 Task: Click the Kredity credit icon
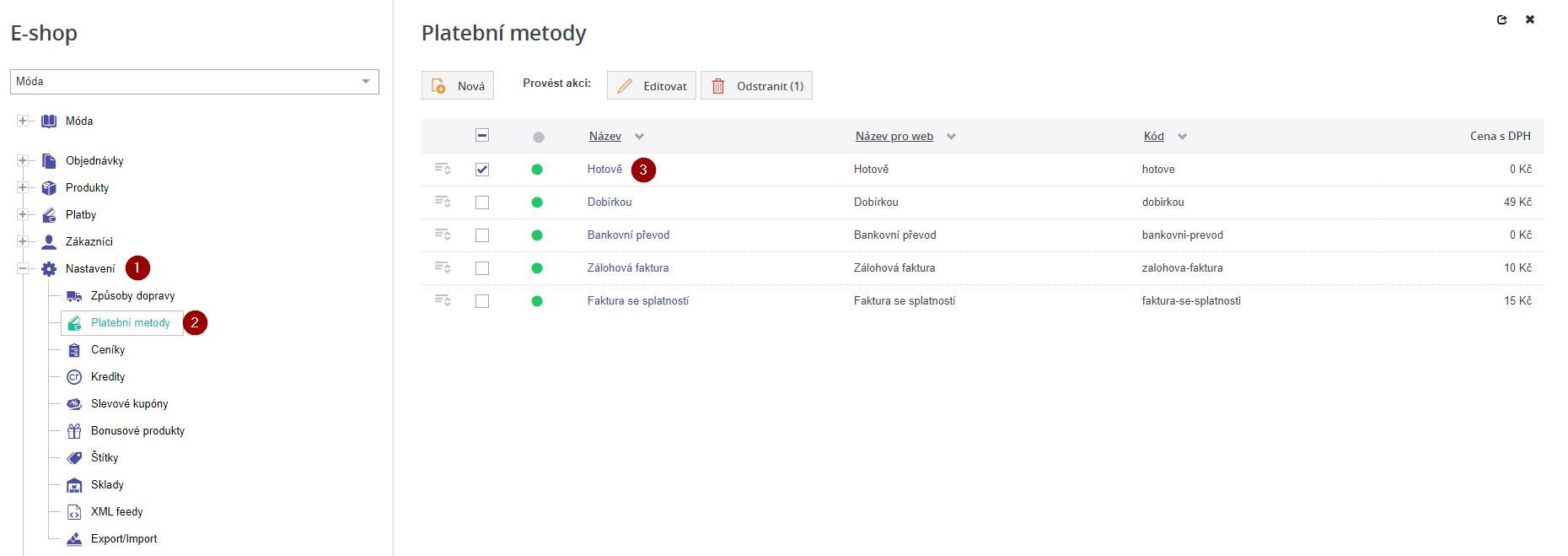(74, 377)
